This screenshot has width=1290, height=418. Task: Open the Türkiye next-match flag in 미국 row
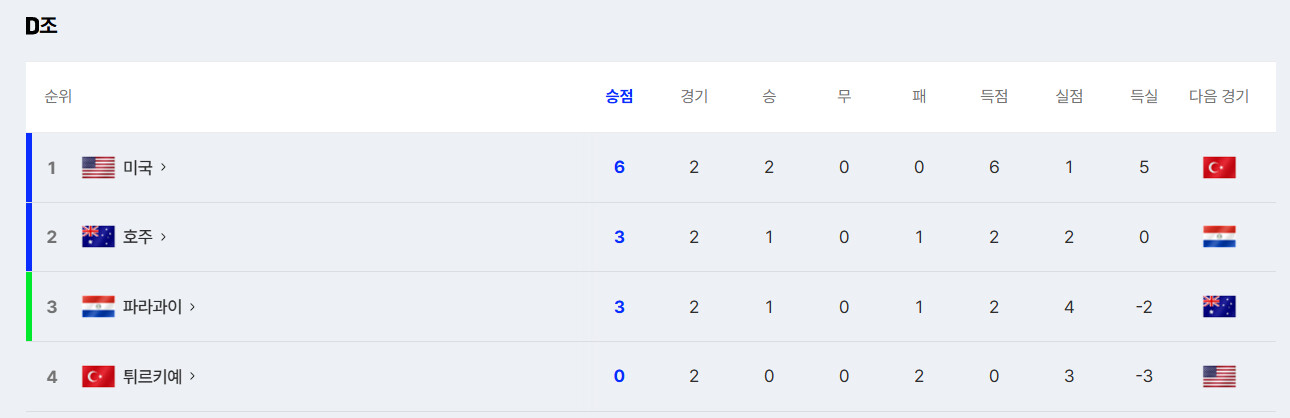[x=1219, y=167]
